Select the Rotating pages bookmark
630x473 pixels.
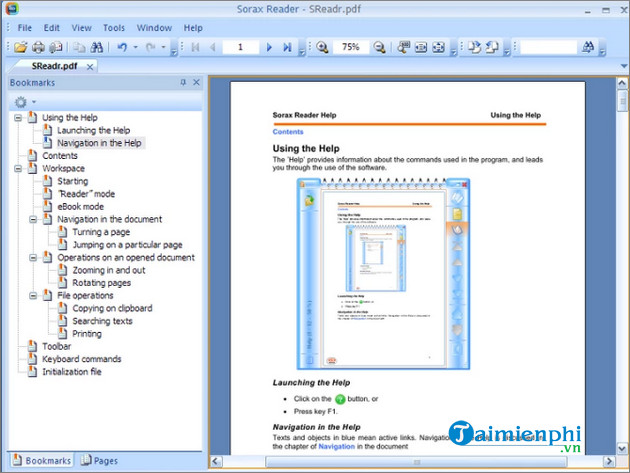102,283
